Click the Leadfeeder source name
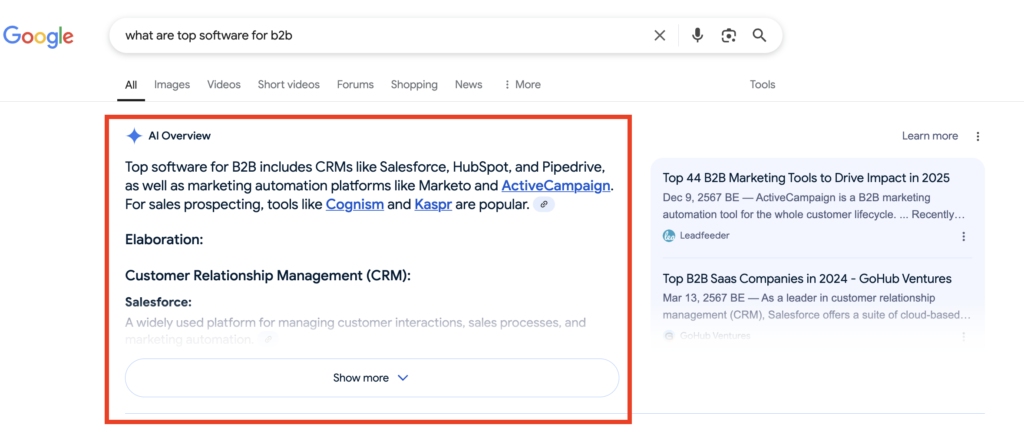The image size is (1024, 445). 705,236
